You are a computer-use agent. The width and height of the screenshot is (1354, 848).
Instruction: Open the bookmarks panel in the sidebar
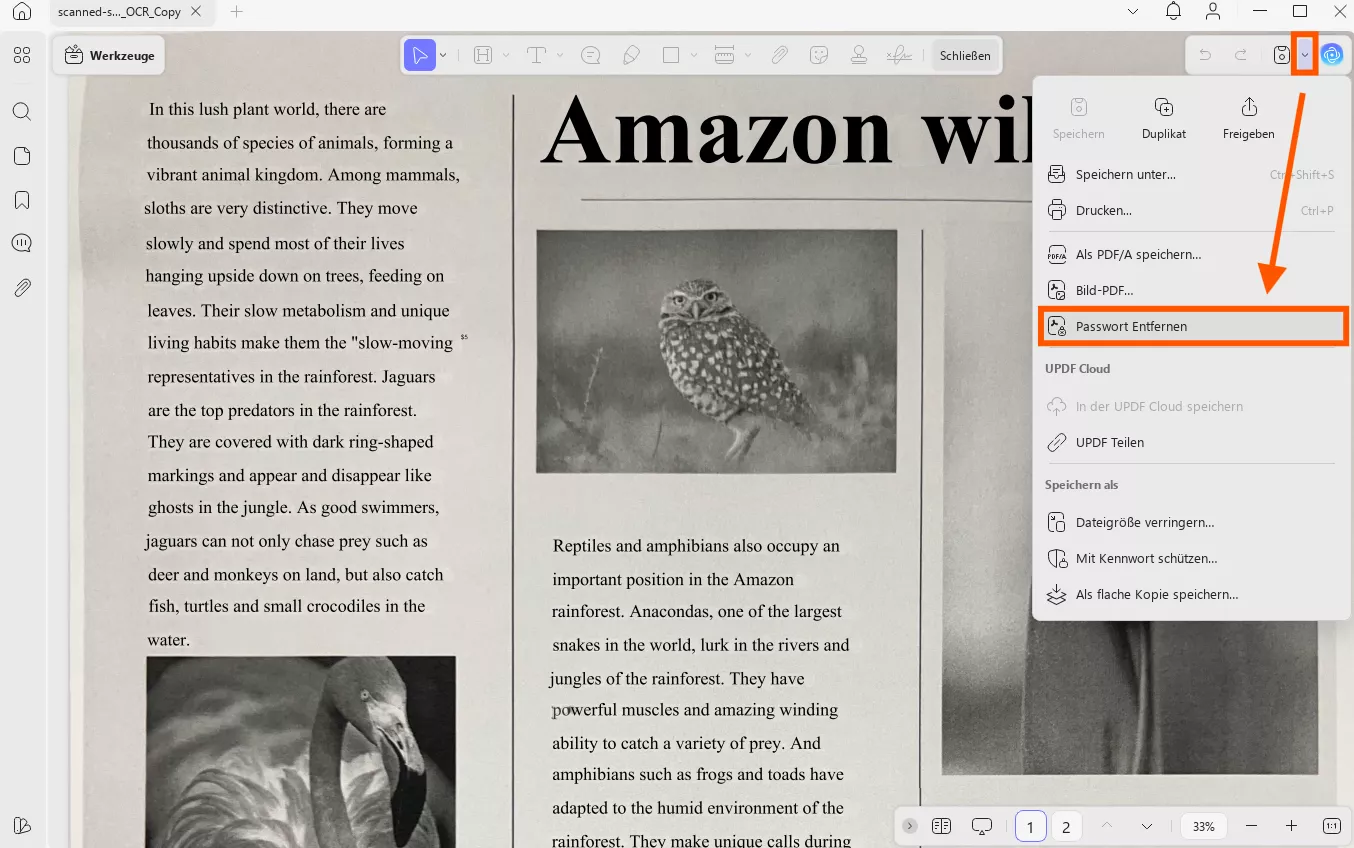click(22, 200)
